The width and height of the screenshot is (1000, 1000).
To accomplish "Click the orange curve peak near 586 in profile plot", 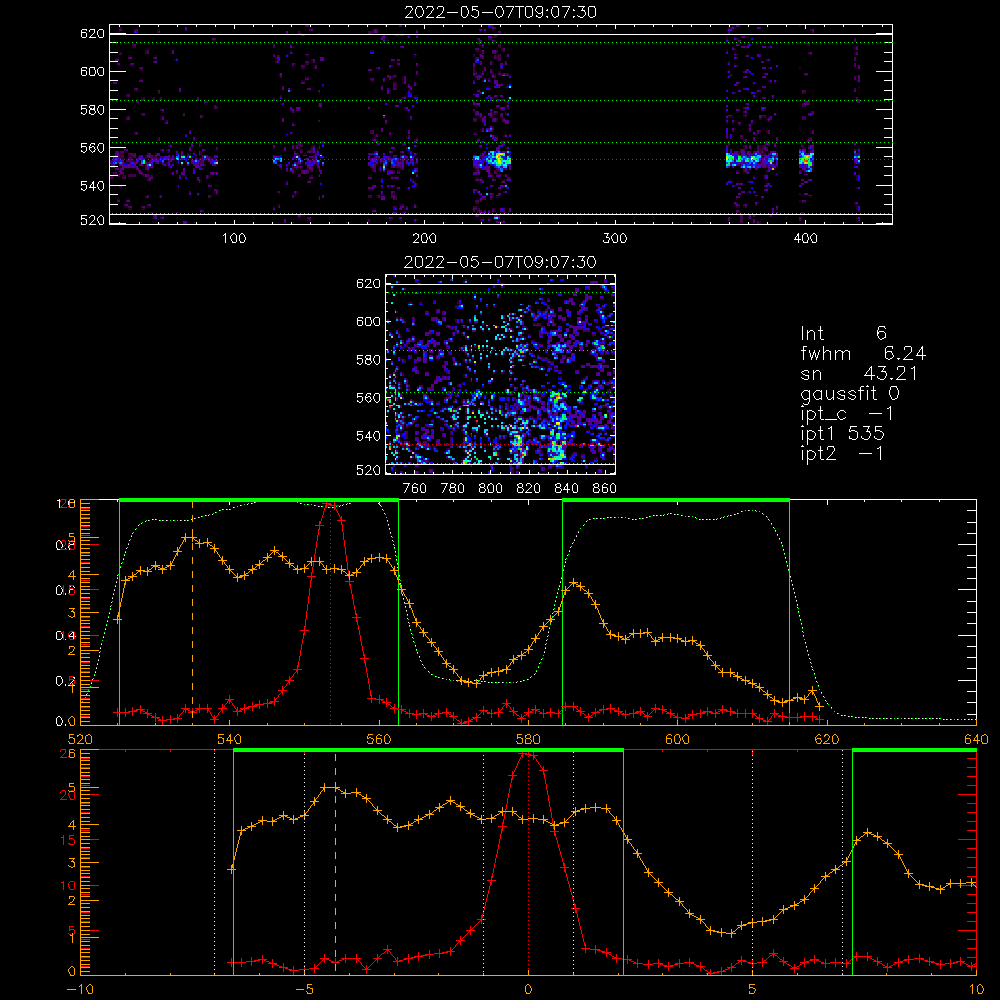I will pos(574,583).
